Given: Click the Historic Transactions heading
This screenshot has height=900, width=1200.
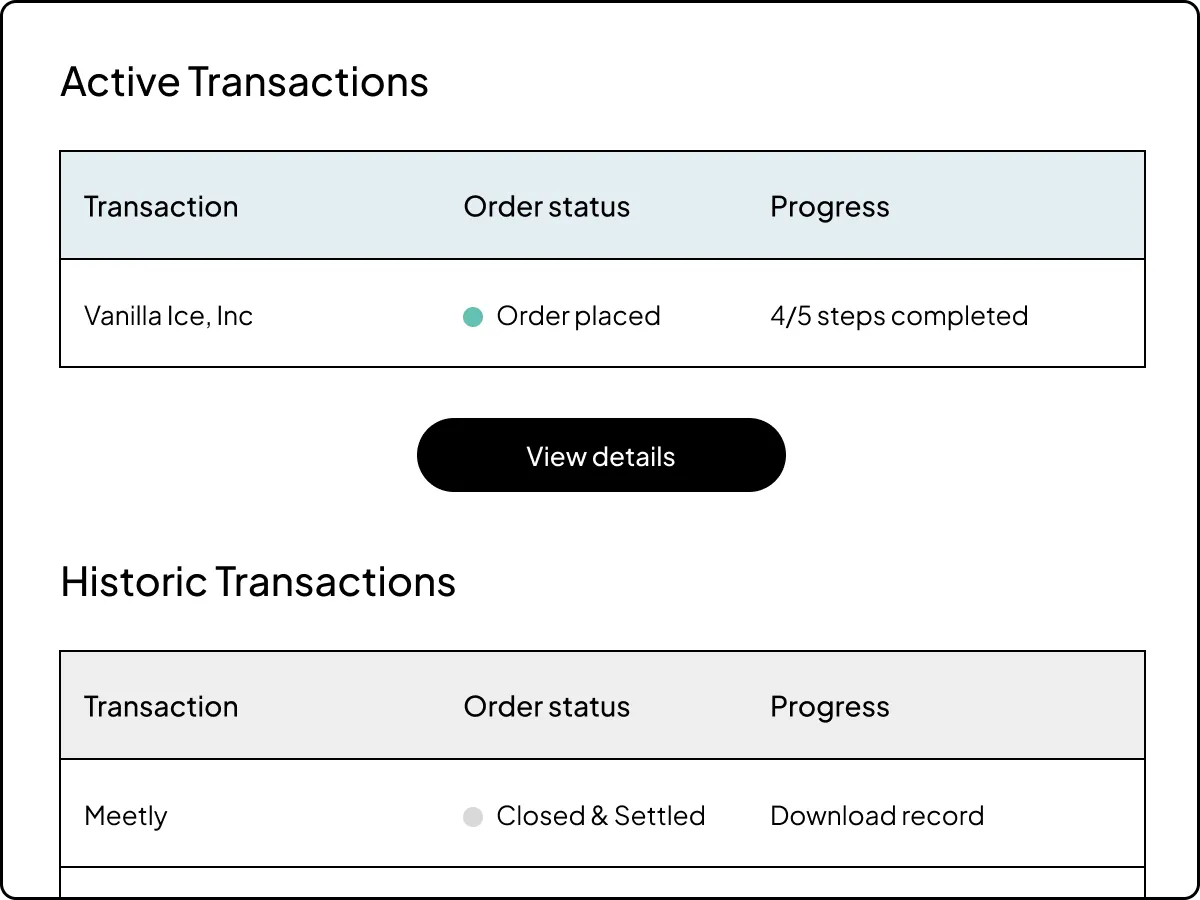Looking at the screenshot, I should click(x=258, y=581).
